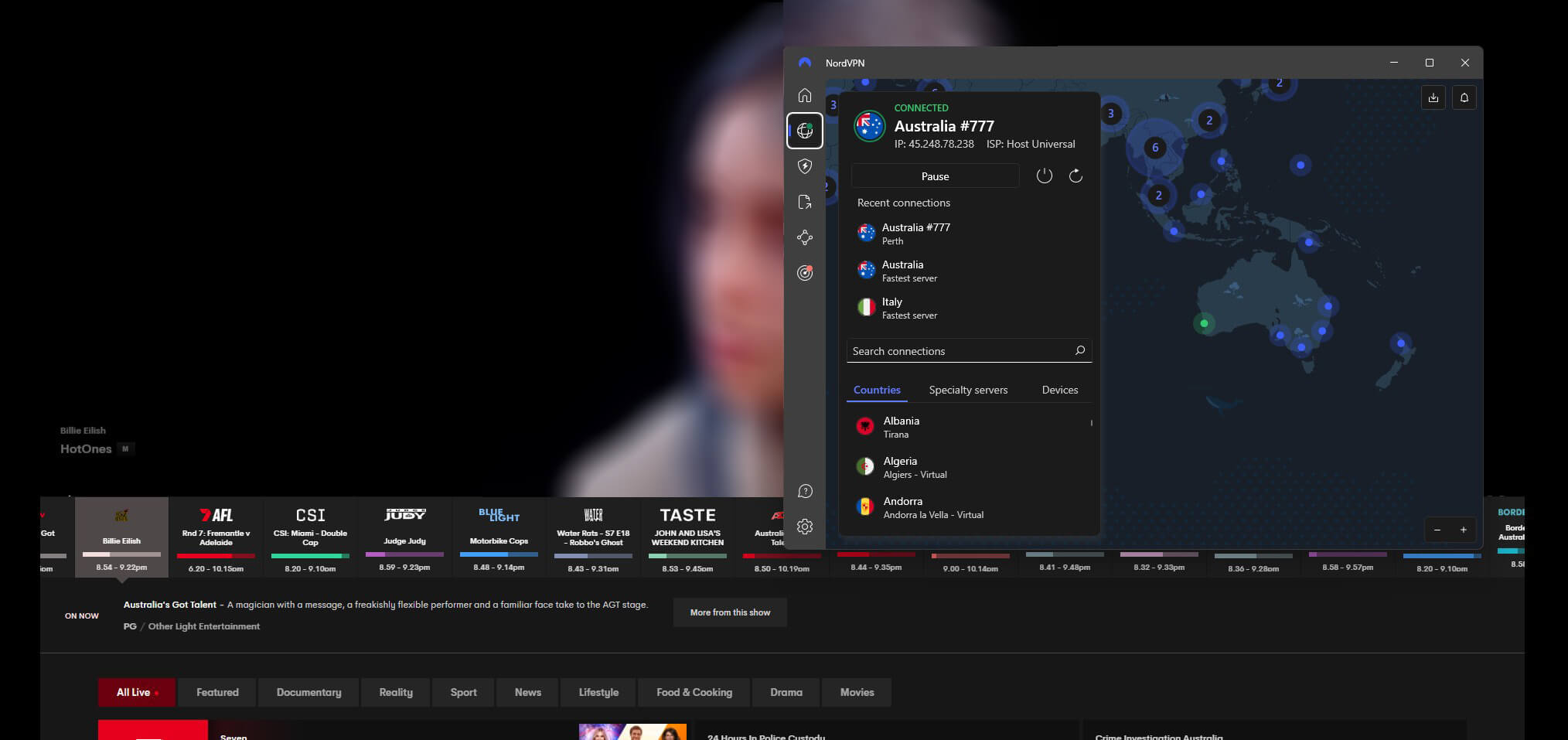Open NordVPN settings gear icon
This screenshot has width=1568, height=740.
click(x=805, y=527)
